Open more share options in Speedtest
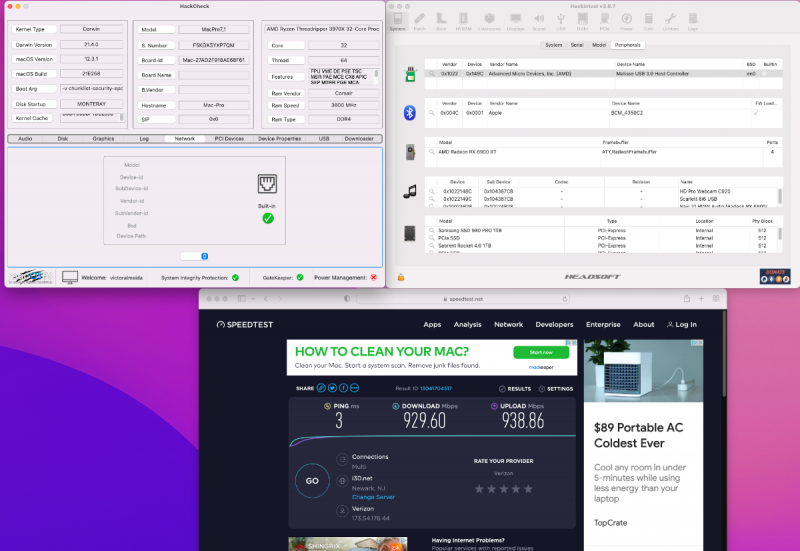Image resolution: width=800 pixels, height=551 pixels. pos(355,388)
